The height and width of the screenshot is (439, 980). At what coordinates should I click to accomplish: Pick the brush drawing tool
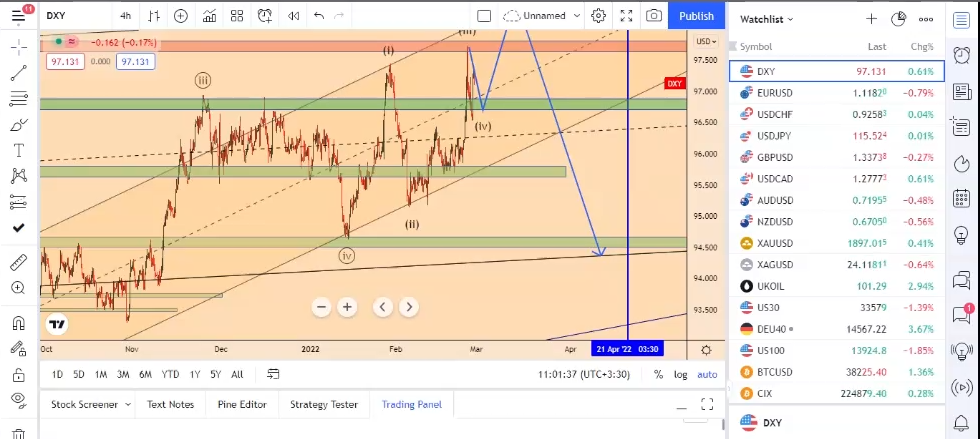pos(18,125)
